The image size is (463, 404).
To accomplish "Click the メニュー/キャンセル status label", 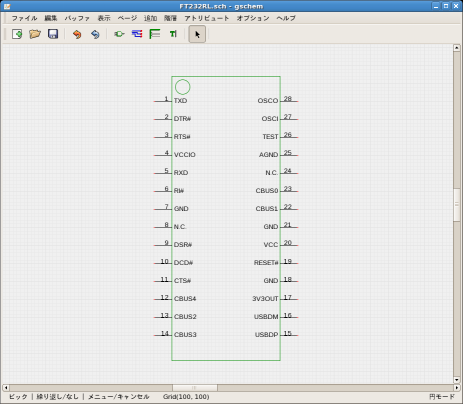I will tap(119, 397).
